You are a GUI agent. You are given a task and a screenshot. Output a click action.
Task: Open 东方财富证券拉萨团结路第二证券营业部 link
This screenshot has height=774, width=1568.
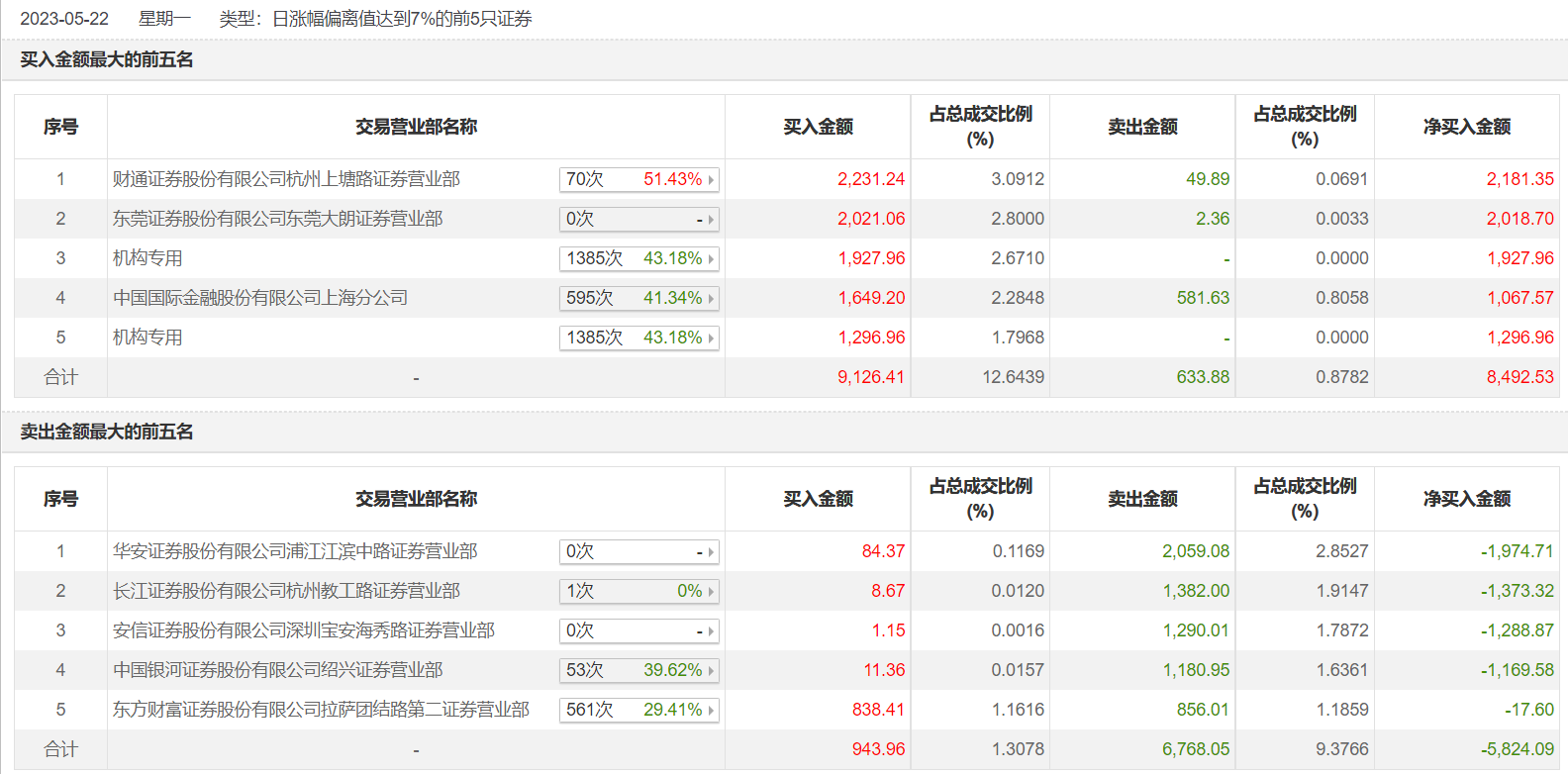click(x=321, y=710)
